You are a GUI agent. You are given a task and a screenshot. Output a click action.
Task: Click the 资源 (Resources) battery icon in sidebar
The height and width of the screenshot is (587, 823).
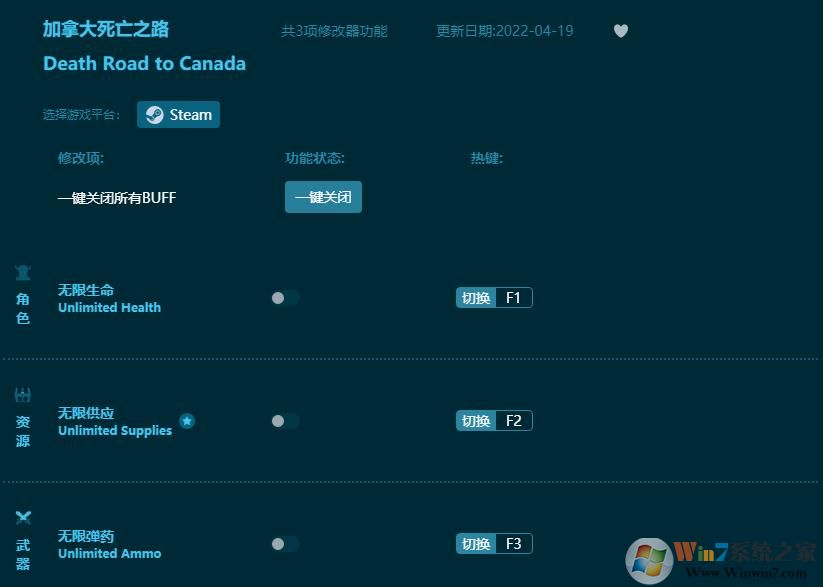coord(23,394)
